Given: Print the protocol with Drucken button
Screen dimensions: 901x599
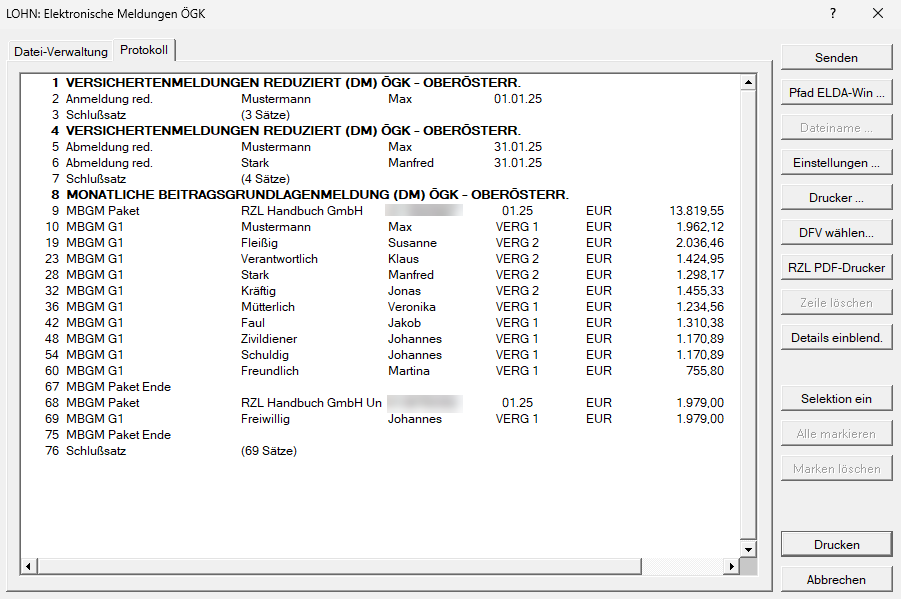Looking at the screenshot, I should click(836, 545).
